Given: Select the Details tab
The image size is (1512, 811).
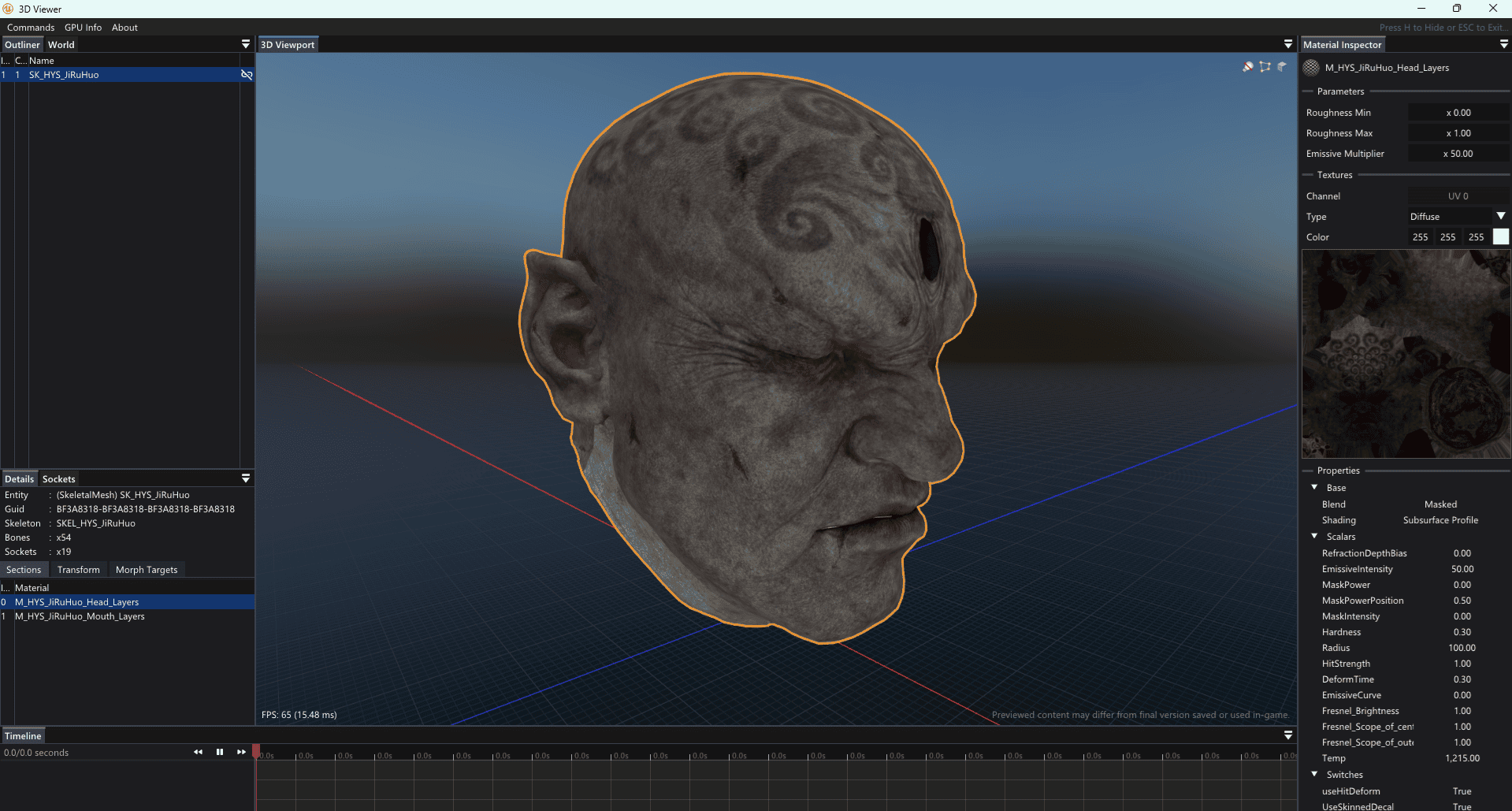Looking at the screenshot, I should [x=19, y=479].
